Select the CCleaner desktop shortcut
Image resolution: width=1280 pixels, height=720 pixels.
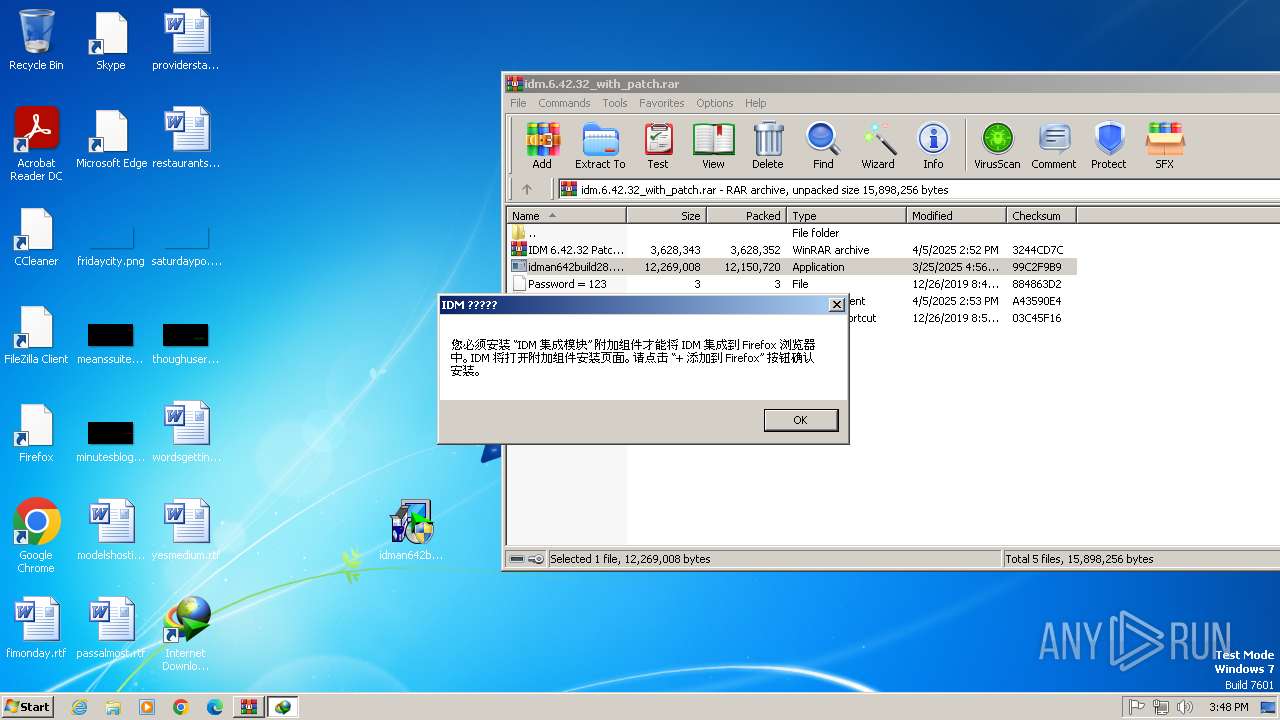(36, 237)
